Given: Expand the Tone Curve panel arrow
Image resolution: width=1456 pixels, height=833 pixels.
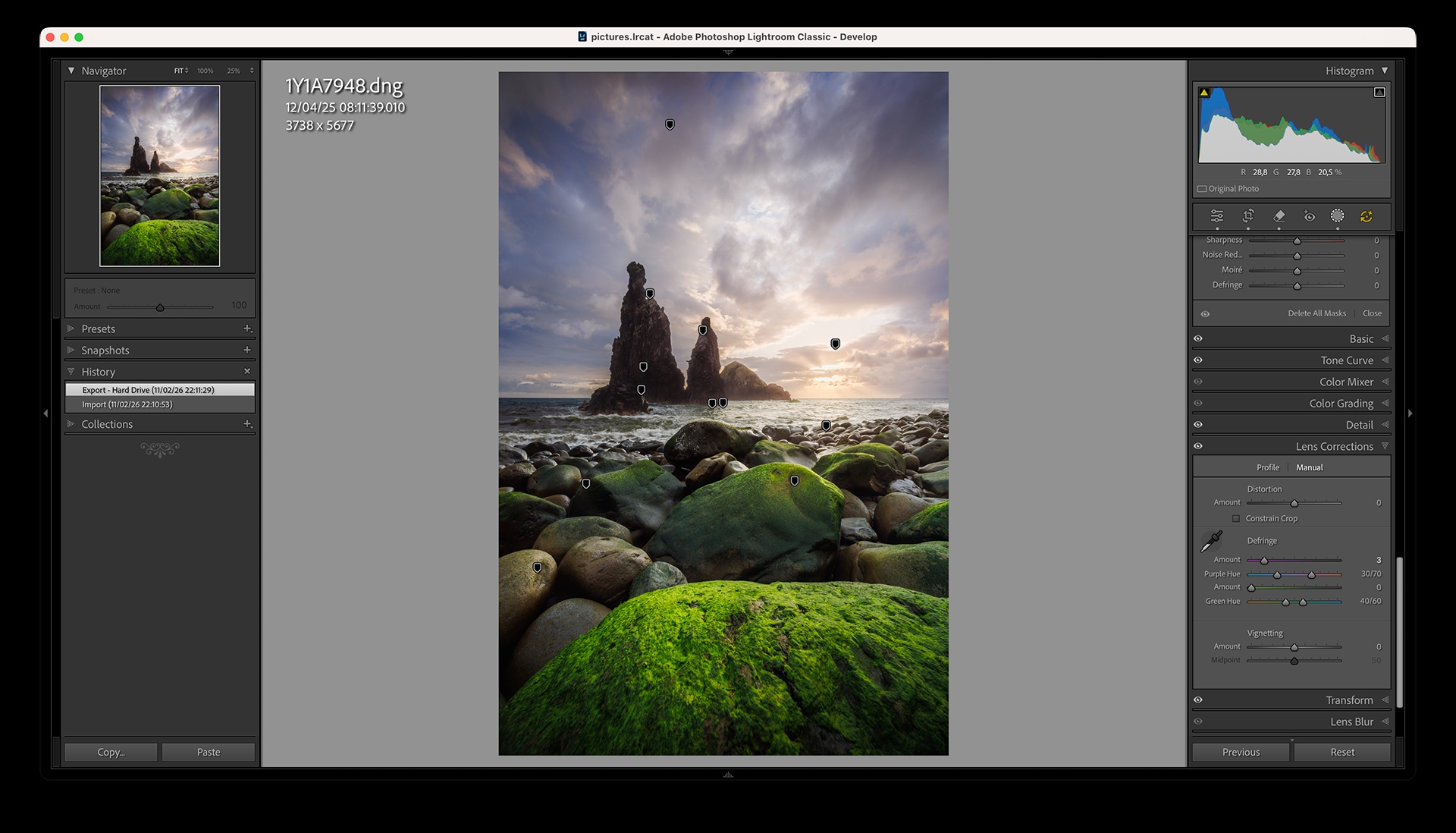Looking at the screenshot, I should click(1385, 360).
